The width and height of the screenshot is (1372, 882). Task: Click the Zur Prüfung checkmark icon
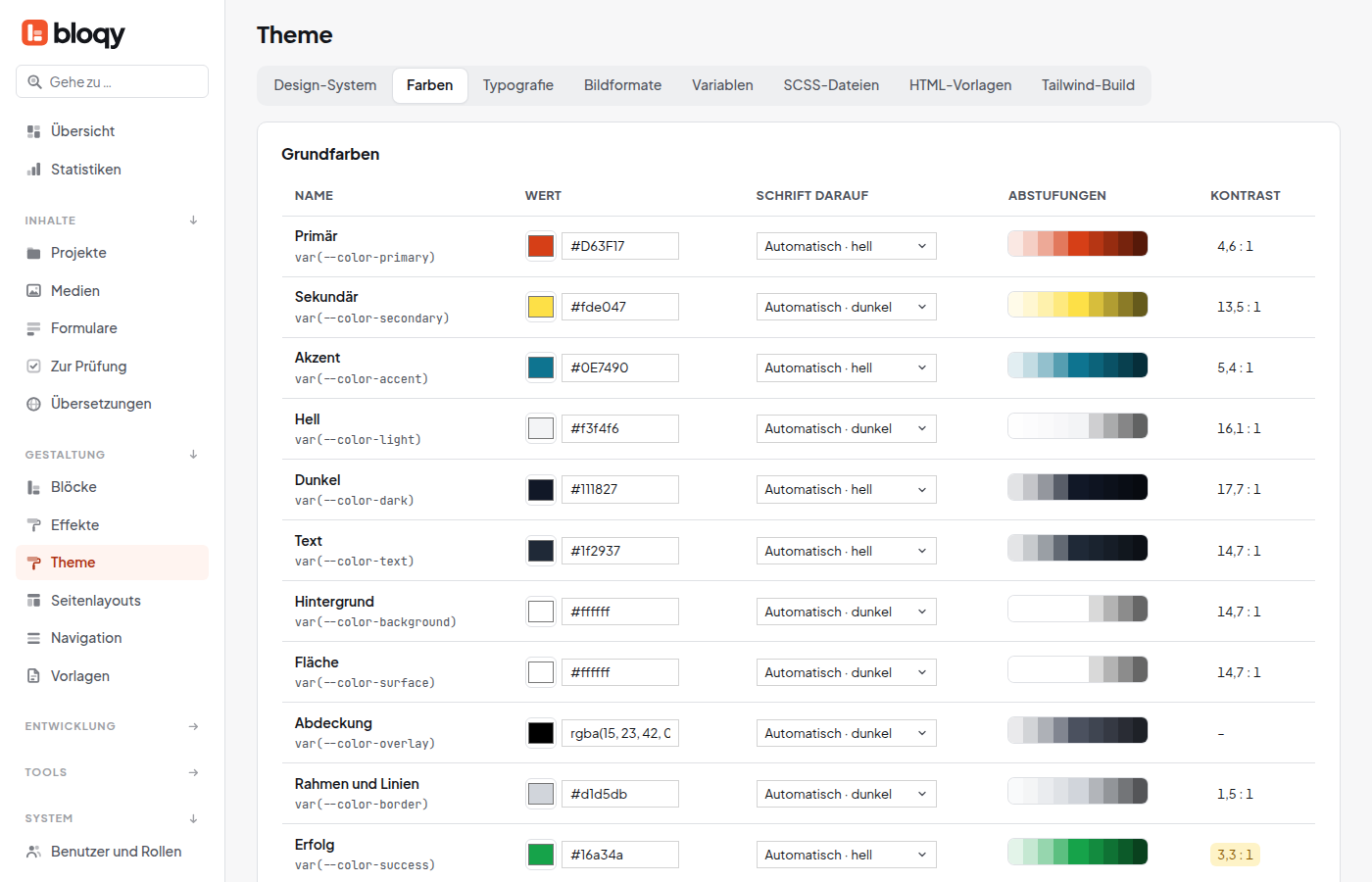pos(33,367)
